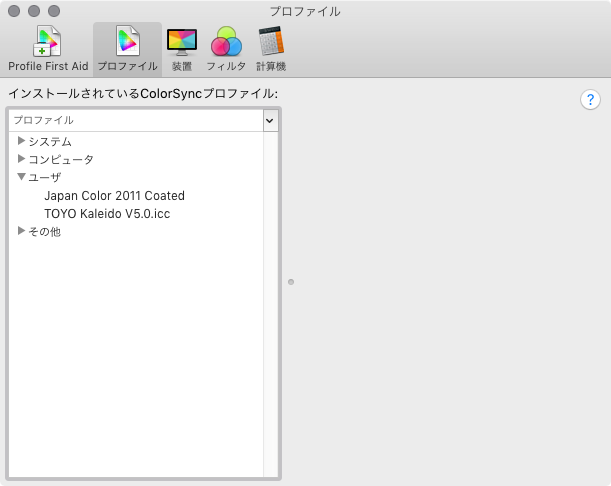Image resolution: width=611 pixels, height=486 pixels.
Task: Collapse the ユーザ group triangle
Action: click(x=21, y=177)
